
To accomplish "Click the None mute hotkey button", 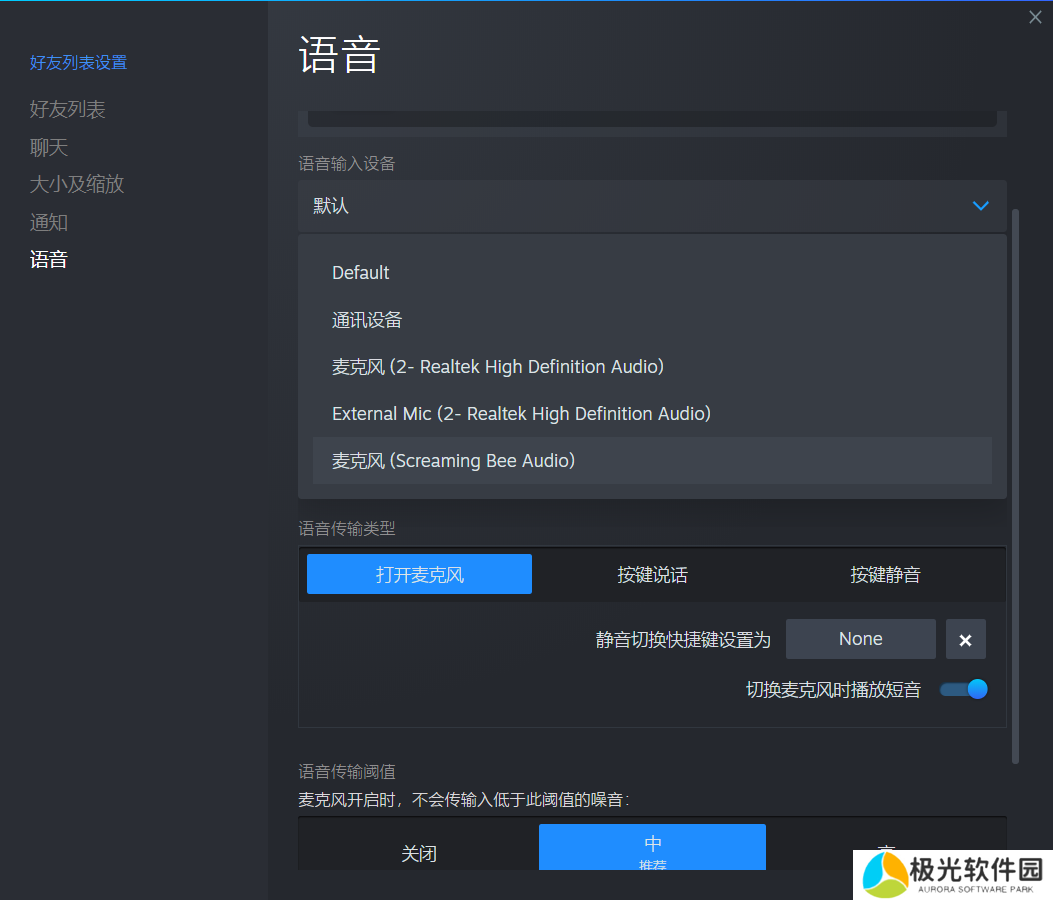I will (x=860, y=639).
